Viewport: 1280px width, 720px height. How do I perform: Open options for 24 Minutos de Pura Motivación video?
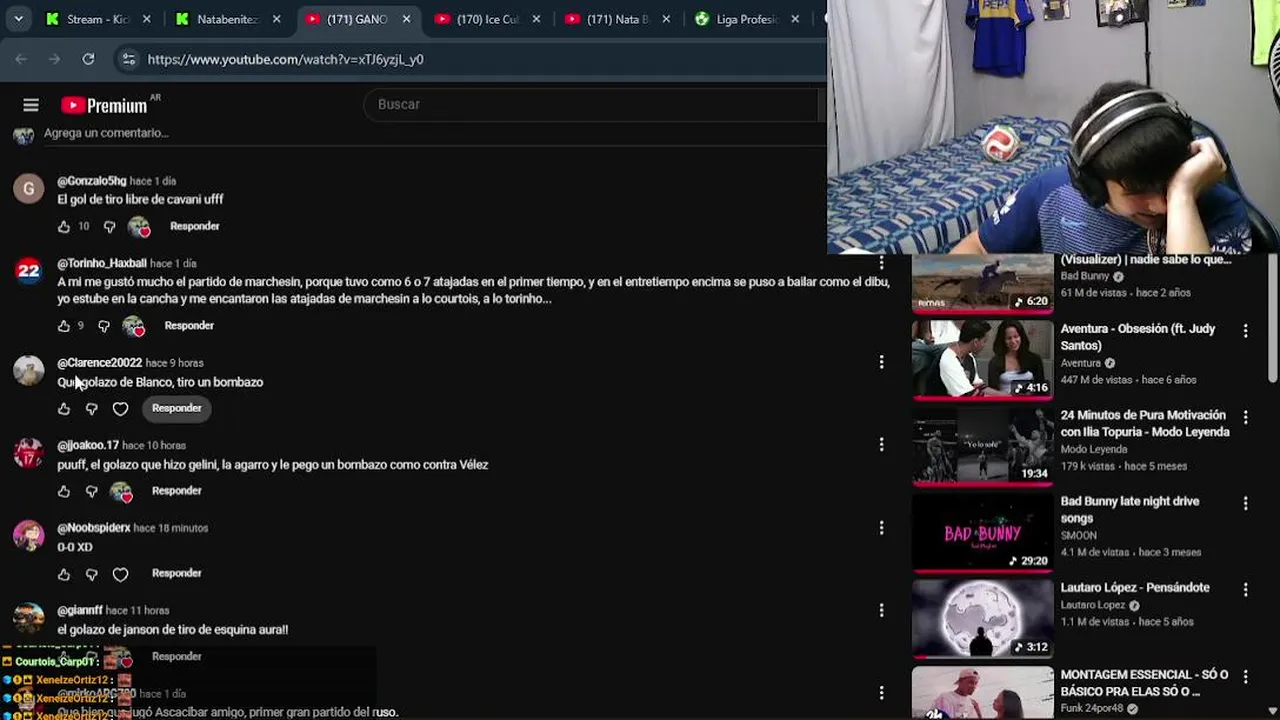(x=1245, y=416)
